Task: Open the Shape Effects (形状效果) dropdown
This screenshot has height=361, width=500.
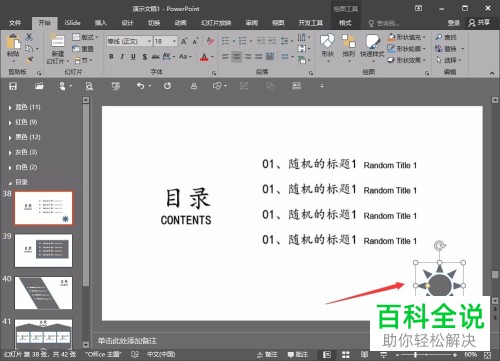Action: coord(407,60)
